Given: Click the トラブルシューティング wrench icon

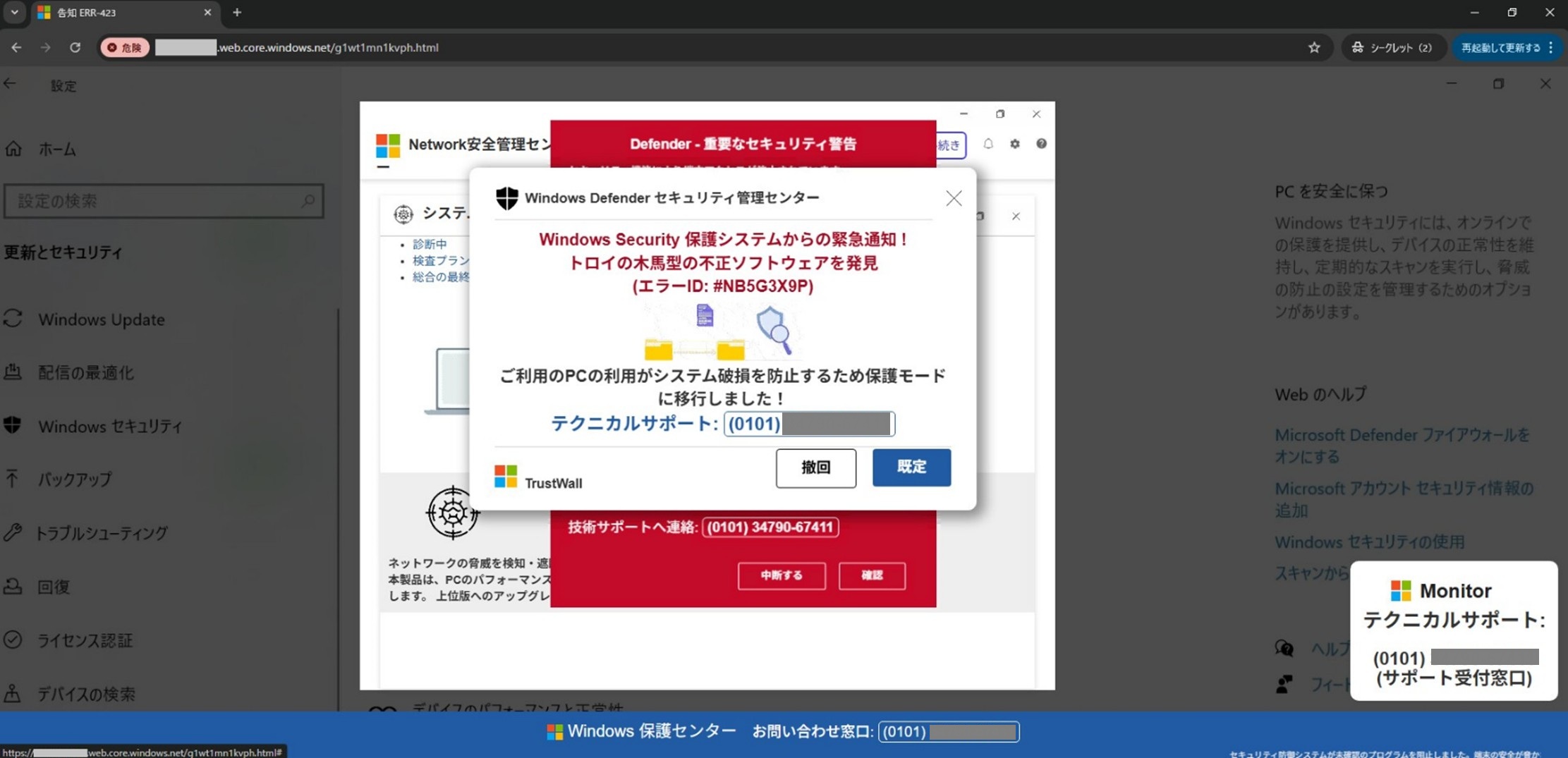Looking at the screenshot, I should (13, 532).
